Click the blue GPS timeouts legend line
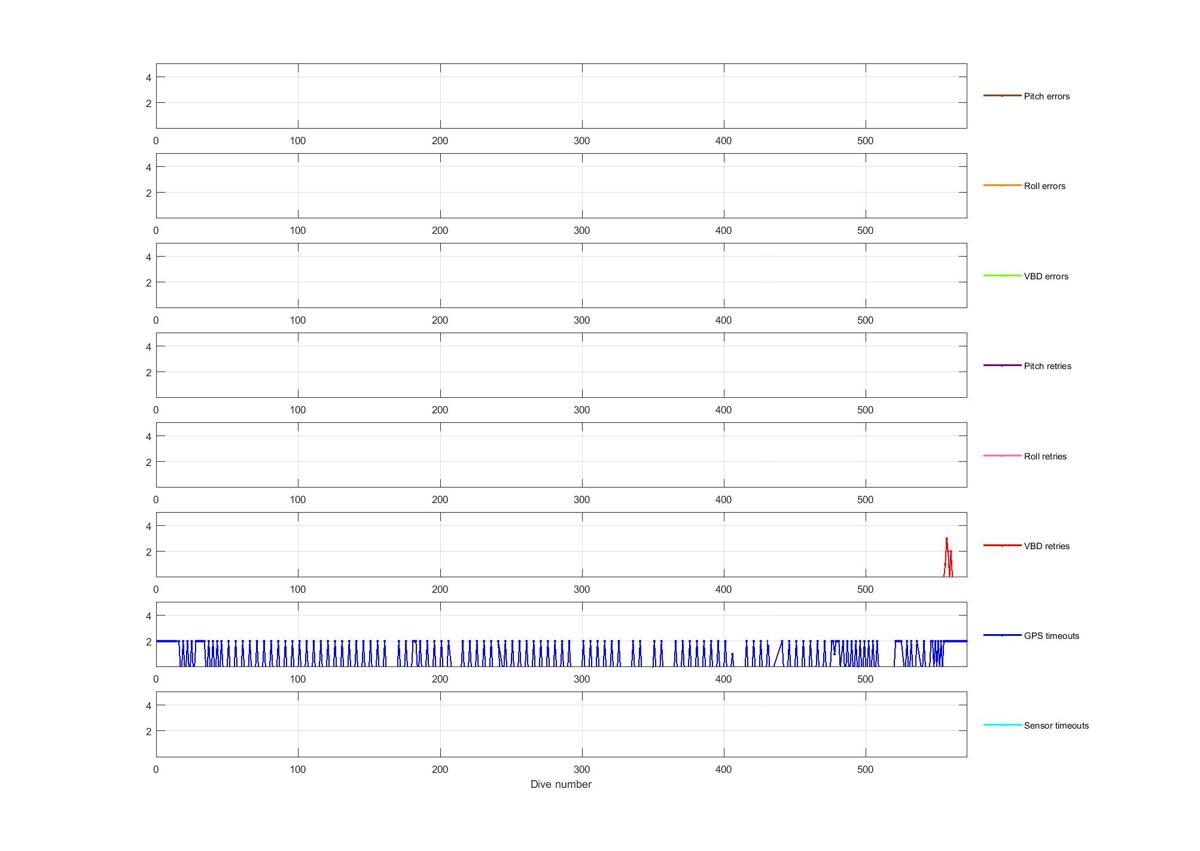This screenshot has height=851, width=1200. tap(1002, 636)
